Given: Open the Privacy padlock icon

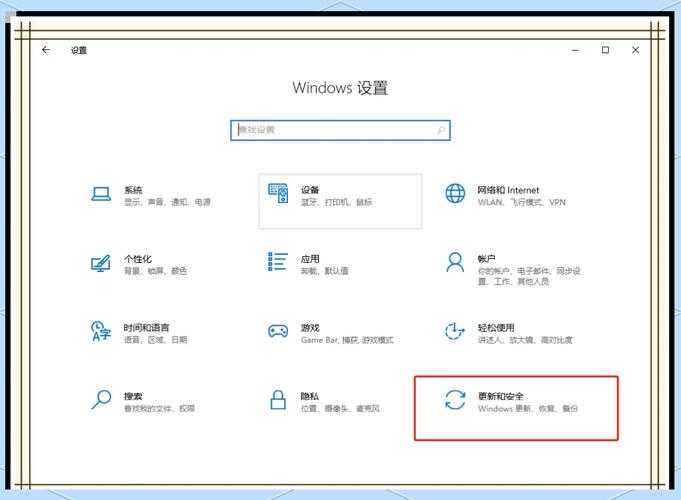Looking at the screenshot, I should [x=278, y=400].
